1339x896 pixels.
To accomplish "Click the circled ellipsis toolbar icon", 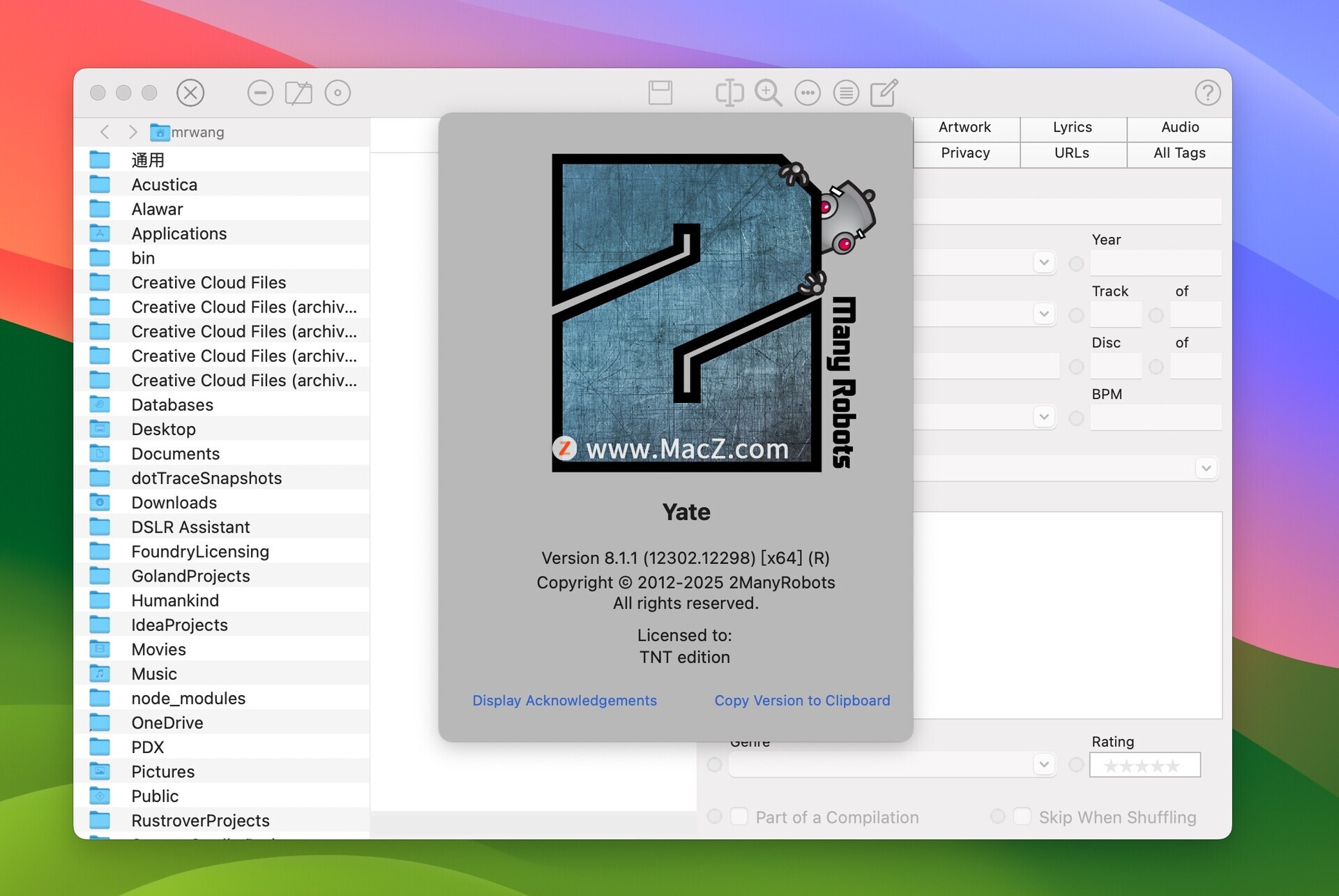I will 808,93.
